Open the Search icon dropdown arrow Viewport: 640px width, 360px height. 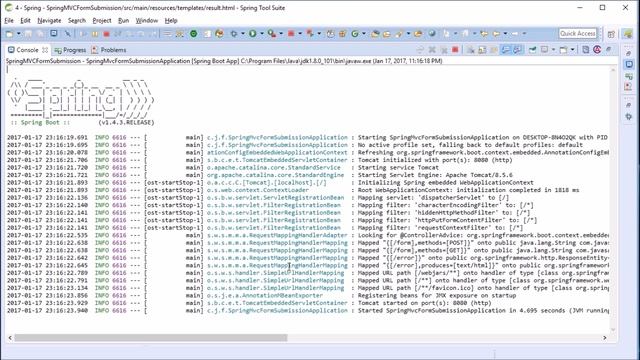point(408,34)
